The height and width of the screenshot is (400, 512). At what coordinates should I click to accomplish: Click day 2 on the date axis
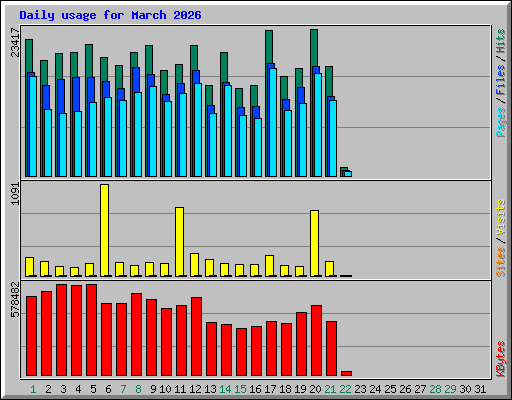48,389
